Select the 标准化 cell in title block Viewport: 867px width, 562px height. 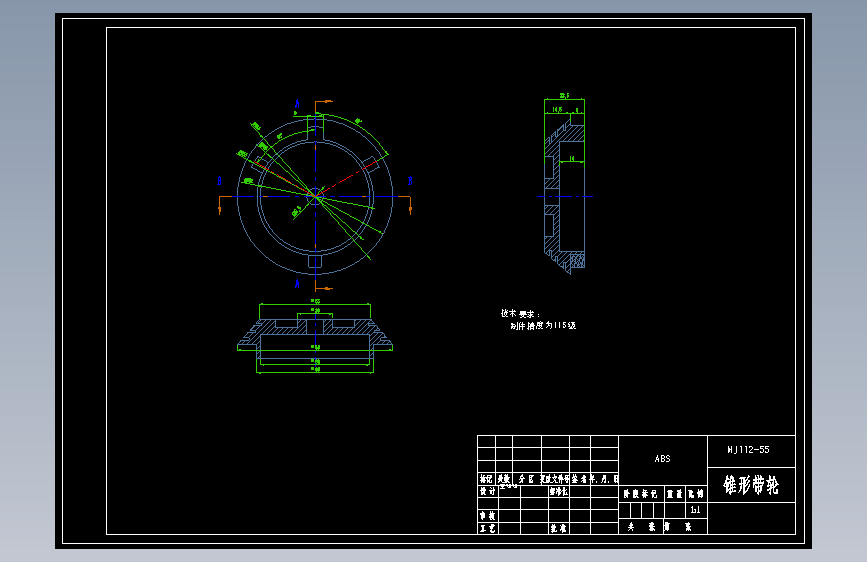[x=558, y=491]
